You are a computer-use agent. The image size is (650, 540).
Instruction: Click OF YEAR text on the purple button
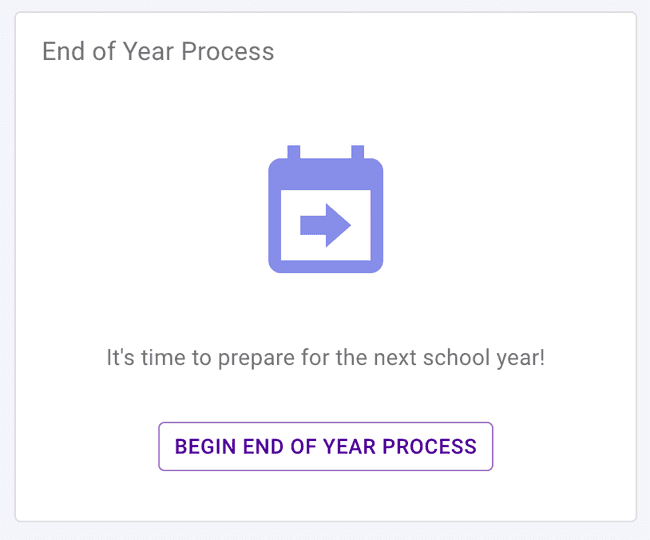pos(328,446)
